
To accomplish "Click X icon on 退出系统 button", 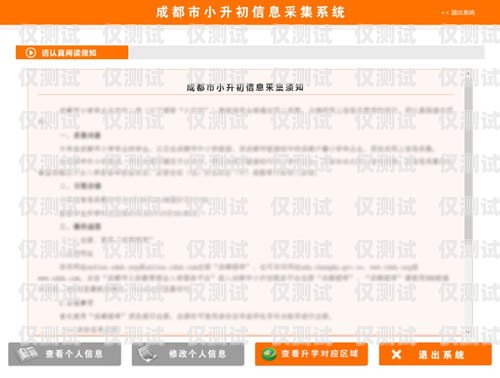I will [396, 354].
